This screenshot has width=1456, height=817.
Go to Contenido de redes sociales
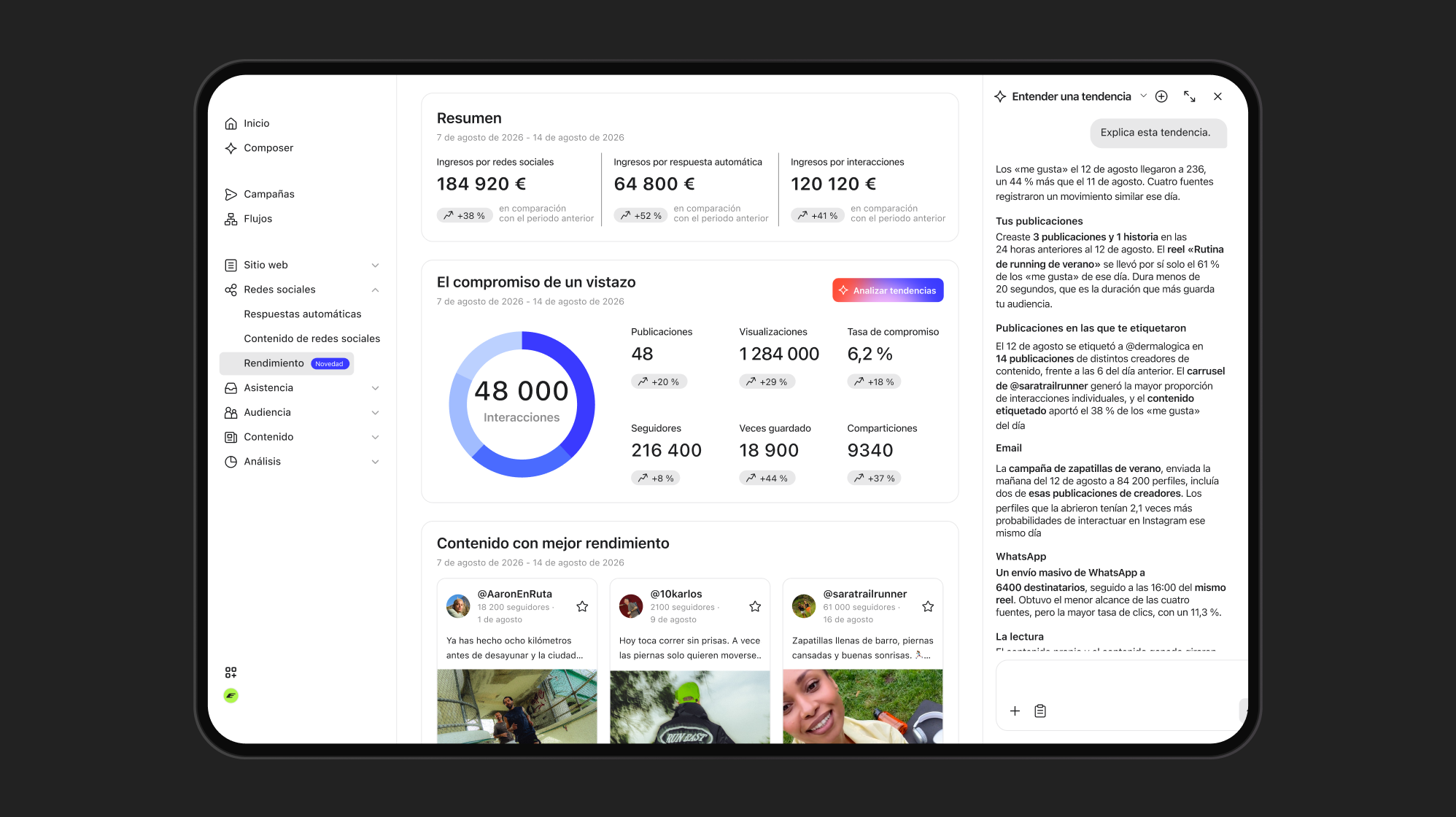(312, 338)
